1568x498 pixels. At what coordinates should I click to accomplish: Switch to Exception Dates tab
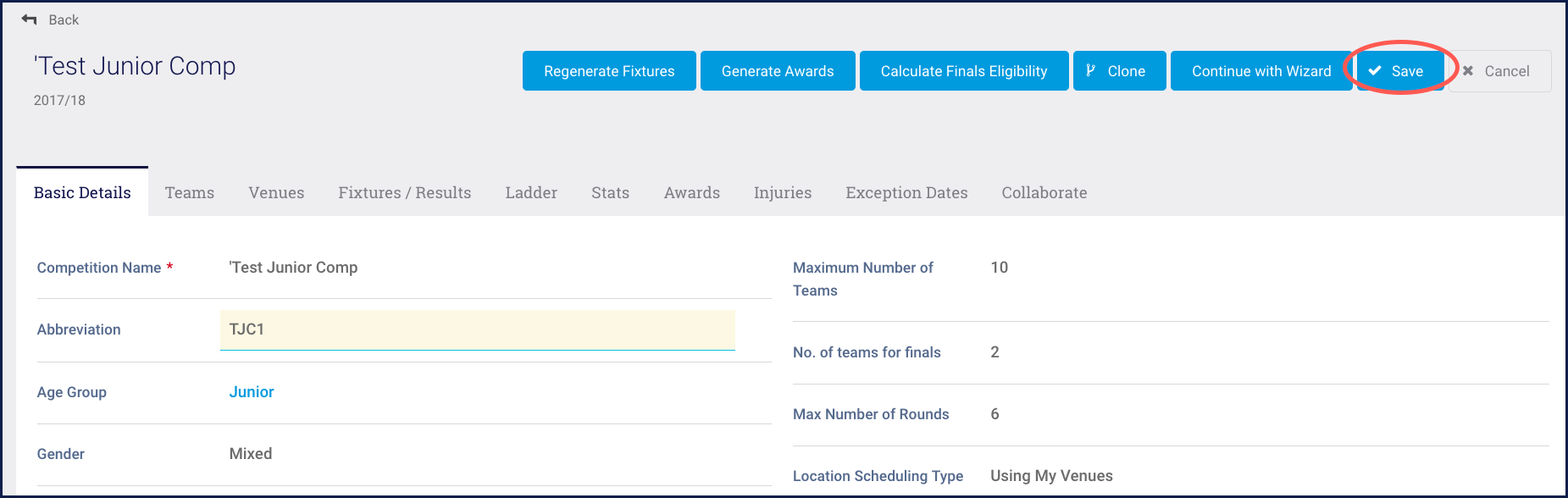tap(906, 193)
